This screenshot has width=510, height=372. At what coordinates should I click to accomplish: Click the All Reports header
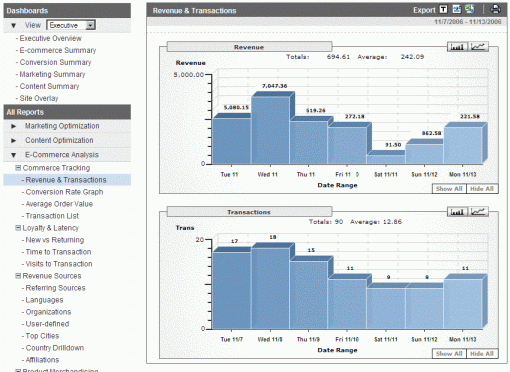click(67, 112)
